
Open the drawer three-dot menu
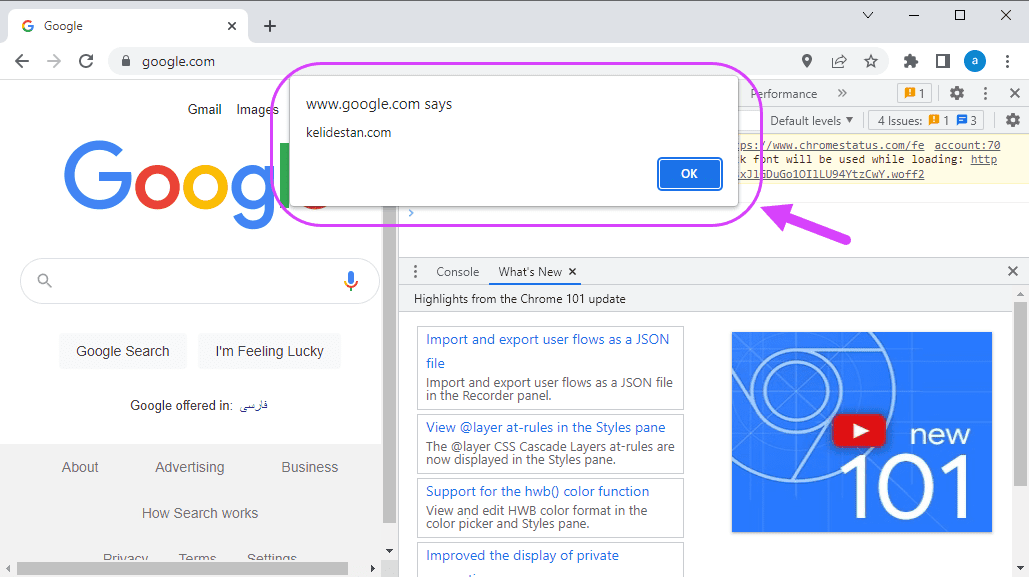415,272
